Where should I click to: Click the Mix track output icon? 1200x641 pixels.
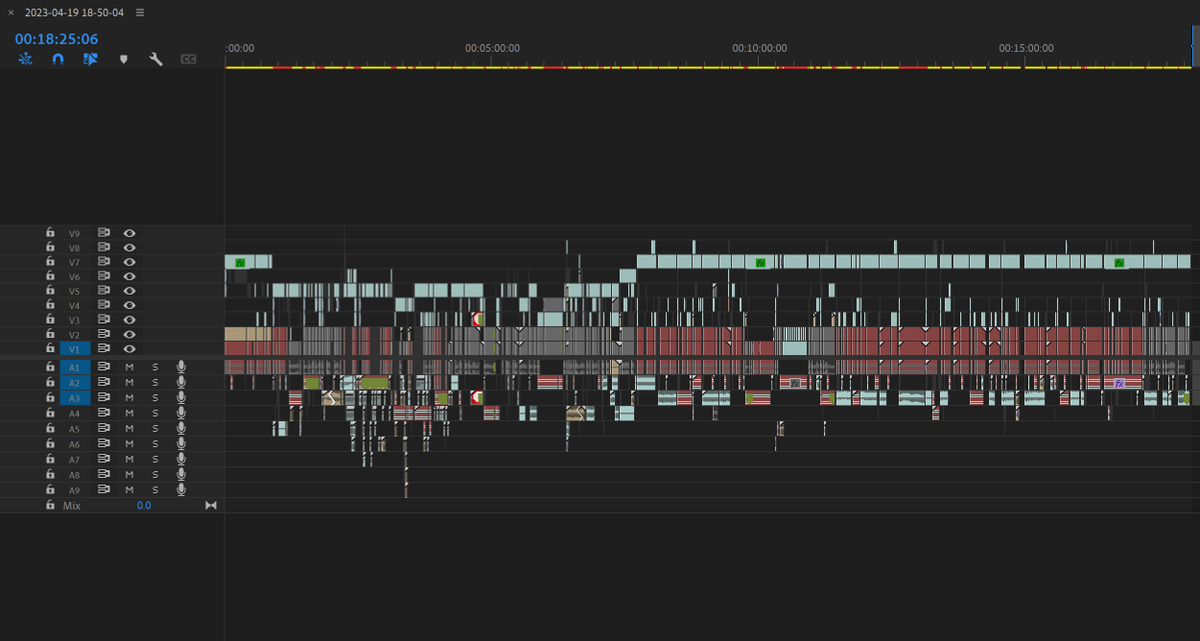click(x=210, y=506)
